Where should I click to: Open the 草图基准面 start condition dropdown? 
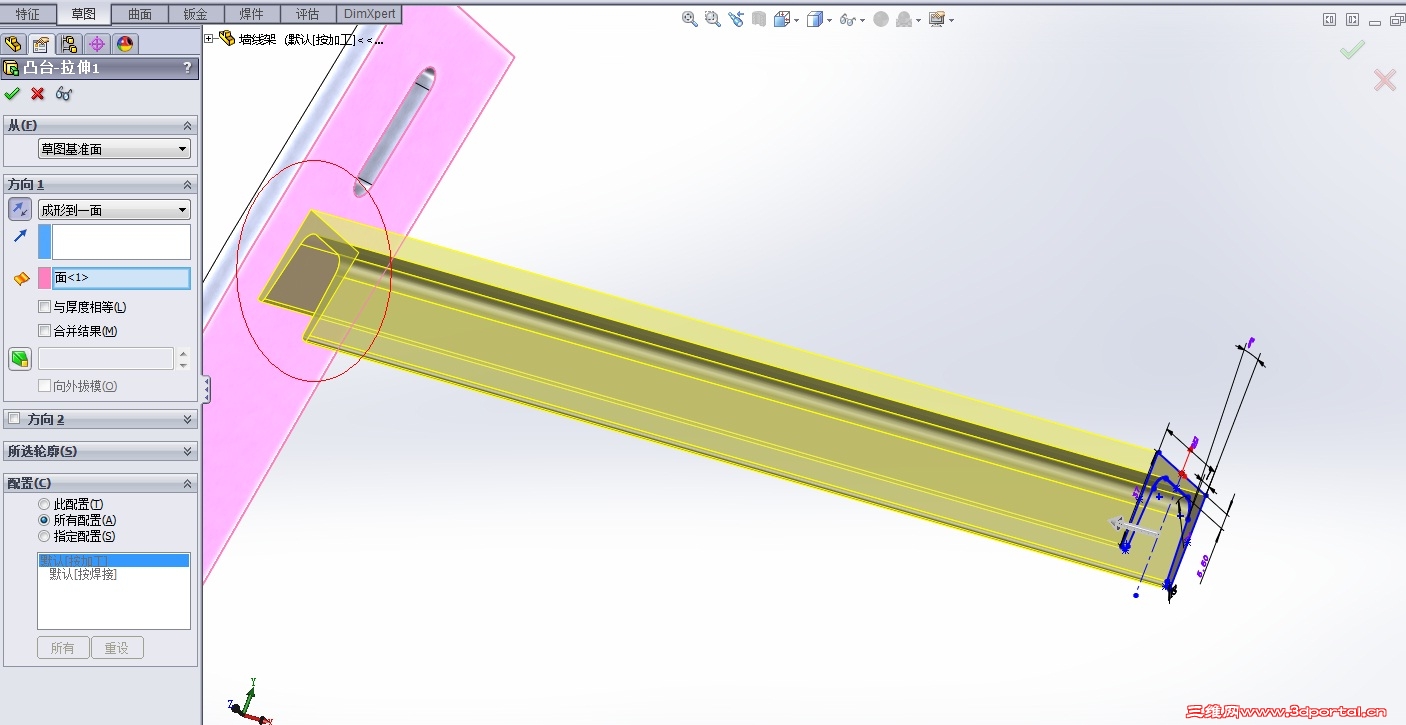point(114,149)
